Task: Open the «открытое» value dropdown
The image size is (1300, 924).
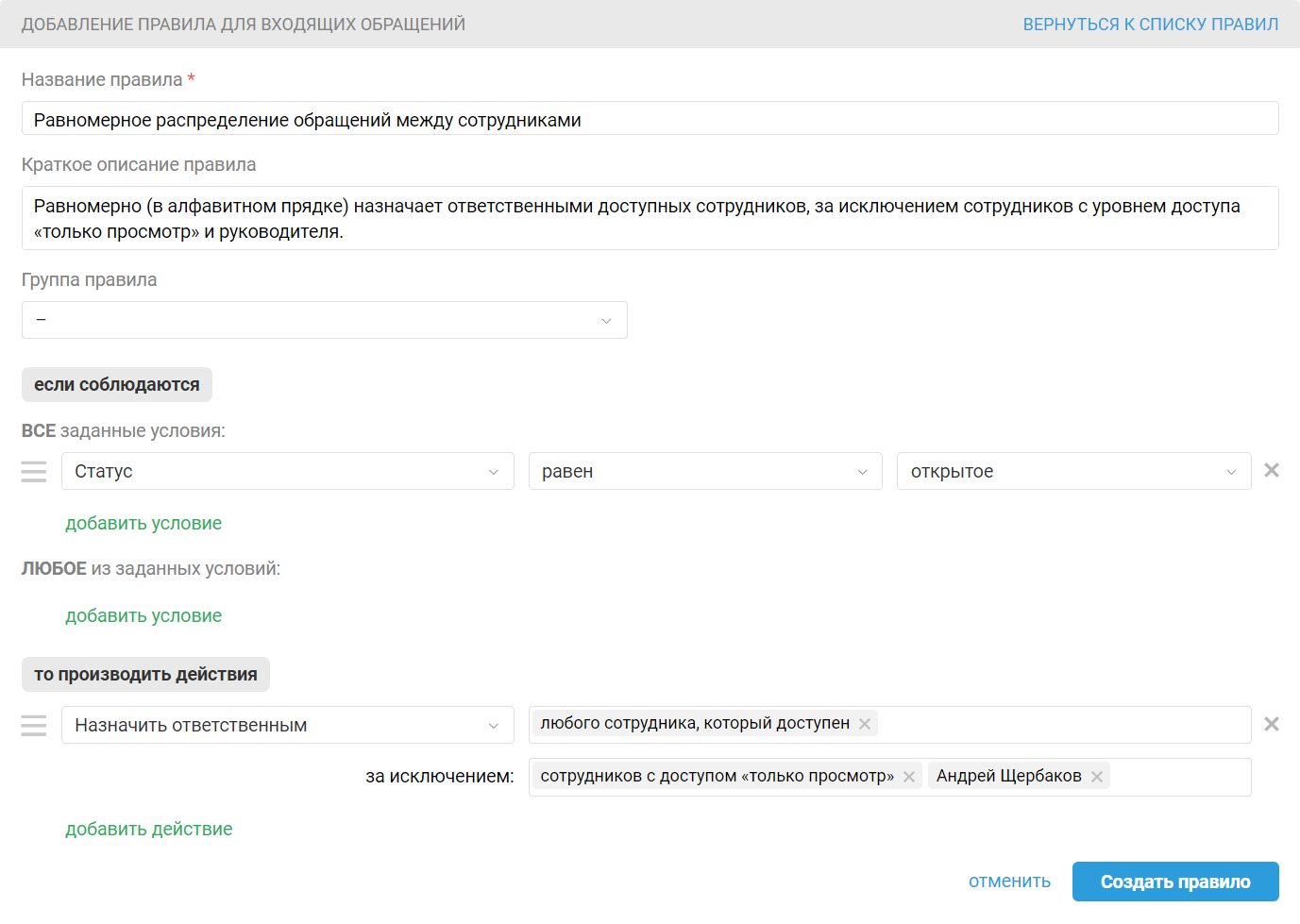Action: [x=1073, y=471]
